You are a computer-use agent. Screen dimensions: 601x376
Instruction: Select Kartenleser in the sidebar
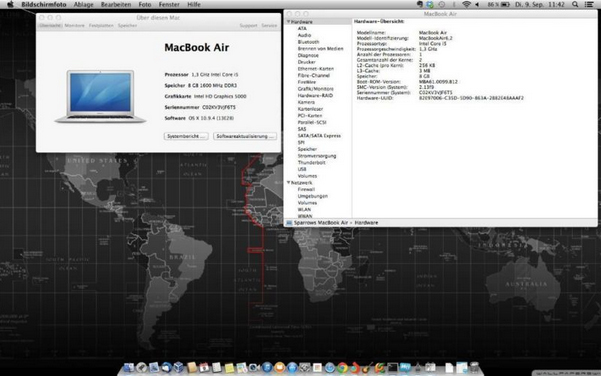(x=310, y=109)
